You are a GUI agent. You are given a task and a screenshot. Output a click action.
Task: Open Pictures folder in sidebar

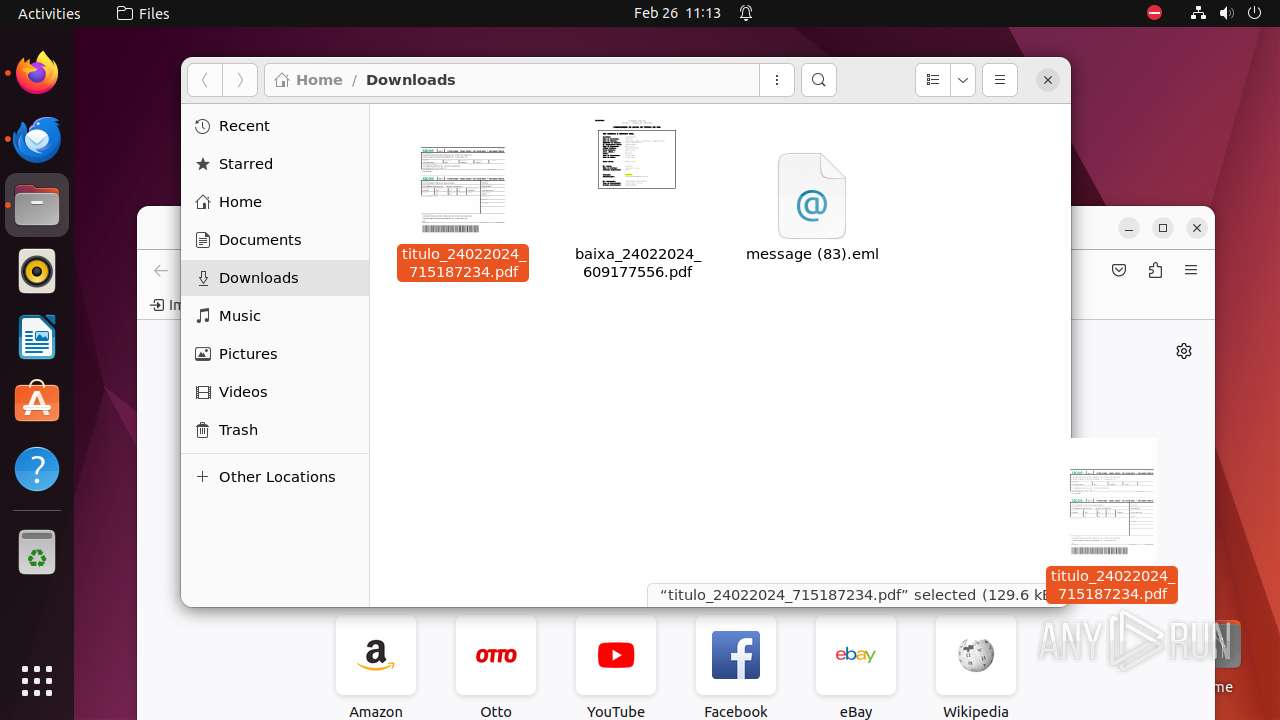click(275, 354)
